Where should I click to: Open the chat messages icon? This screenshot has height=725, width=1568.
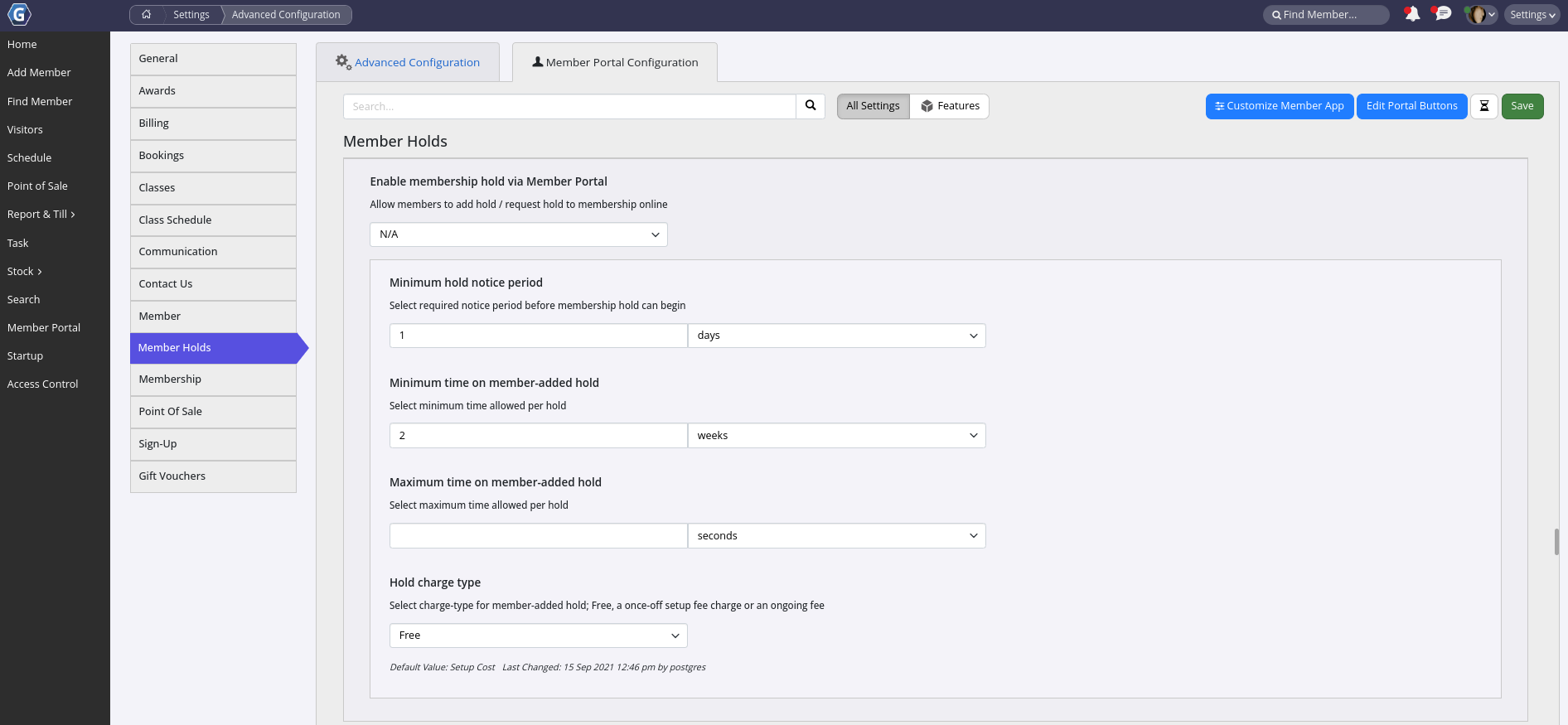[1443, 14]
